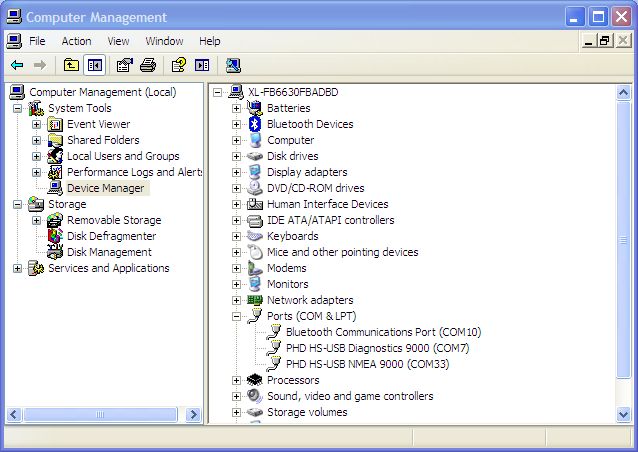The height and width of the screenshot is (452, 638).
Task: Click the Up one level toolbar icon
Action: (71, 65)
